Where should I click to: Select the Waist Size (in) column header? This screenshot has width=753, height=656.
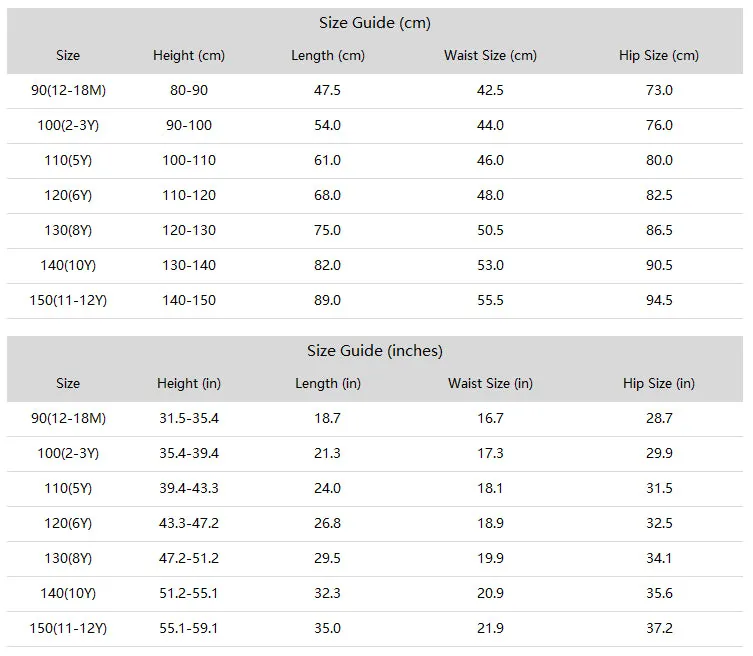(x=490, y=383)
